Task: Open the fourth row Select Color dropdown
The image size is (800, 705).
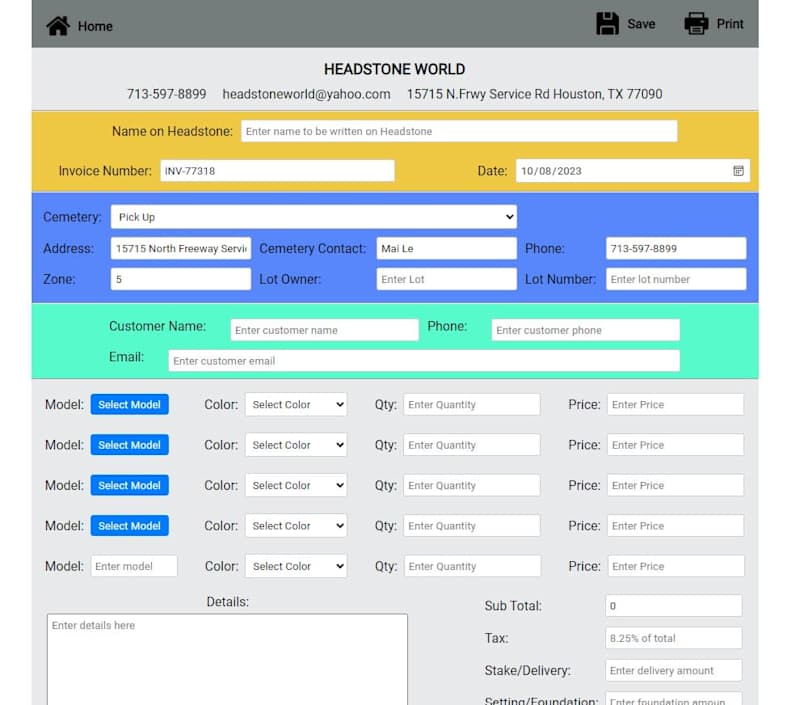Action: (x=296, y=525)
